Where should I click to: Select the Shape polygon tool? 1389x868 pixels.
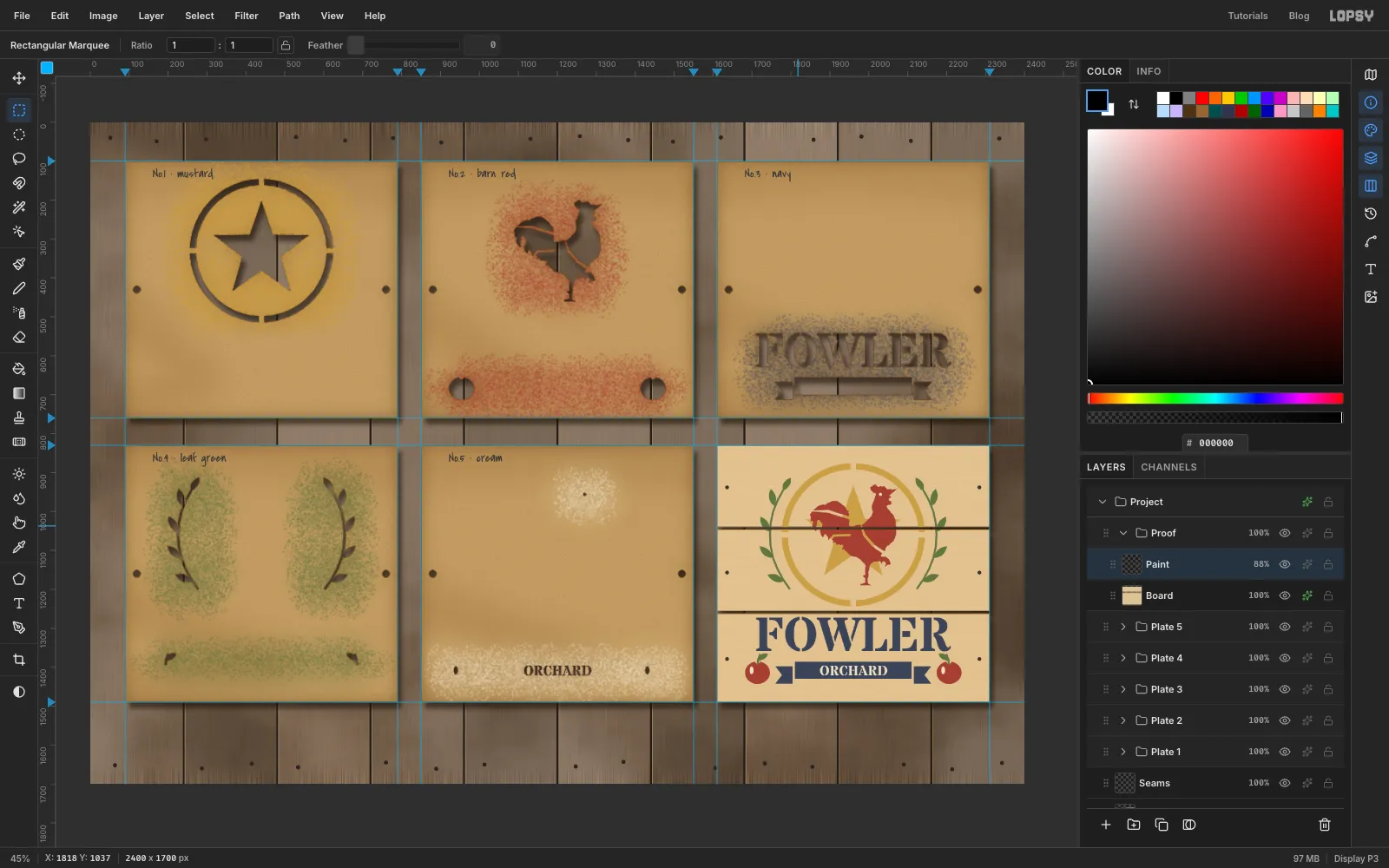click(19, 579)
